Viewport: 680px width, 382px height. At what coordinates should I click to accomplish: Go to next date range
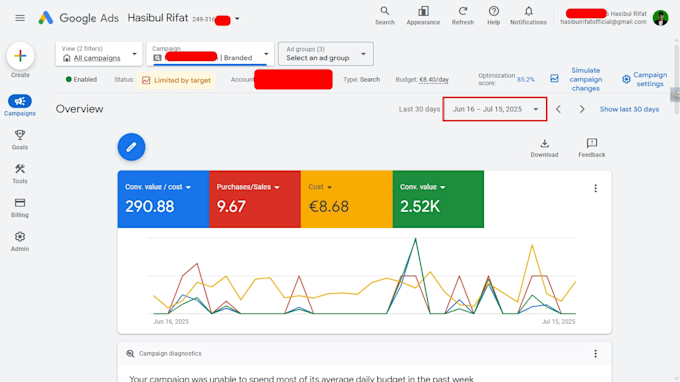point(582,109)
